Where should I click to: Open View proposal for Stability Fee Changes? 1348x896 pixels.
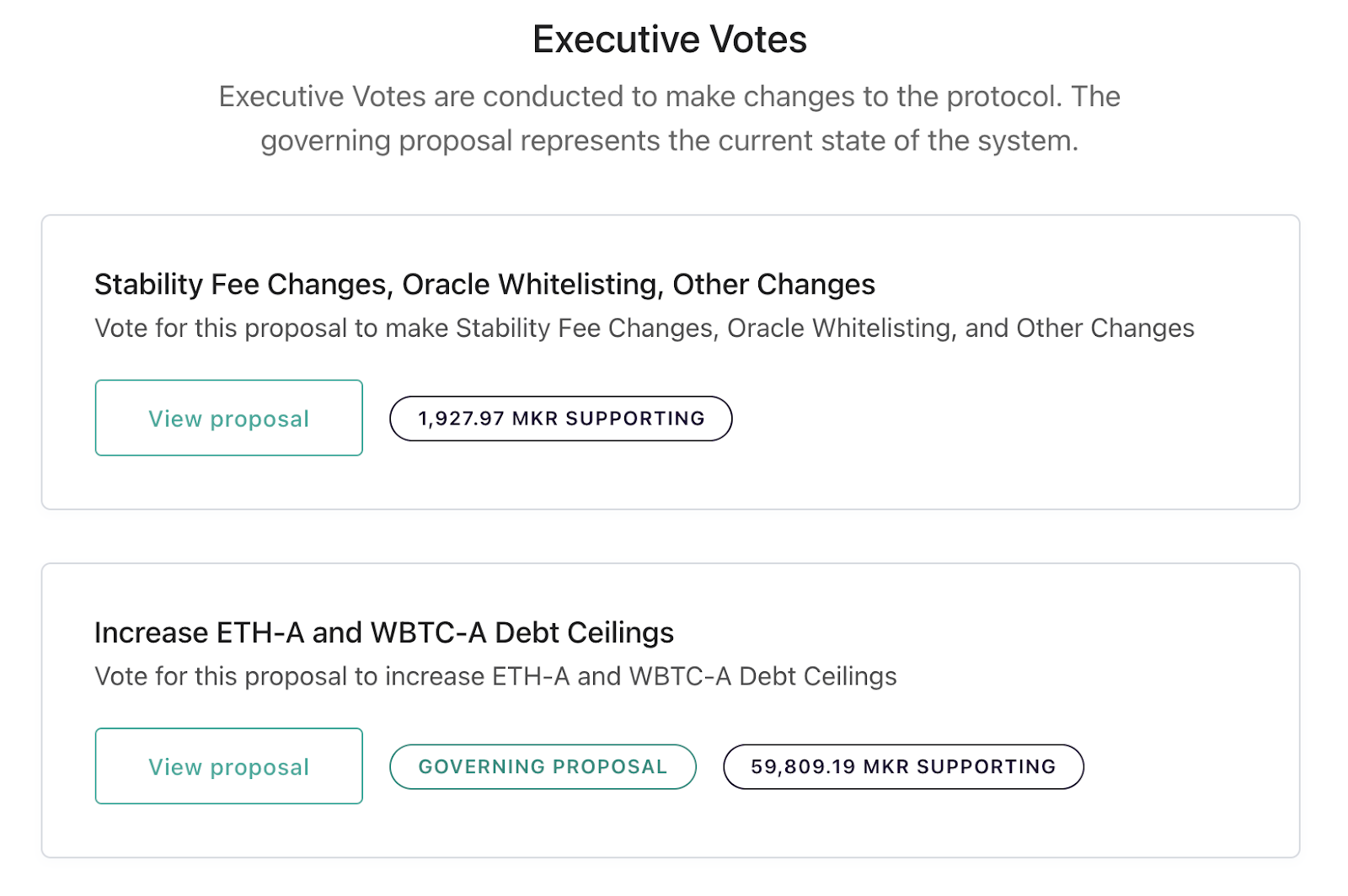point(228,419)
